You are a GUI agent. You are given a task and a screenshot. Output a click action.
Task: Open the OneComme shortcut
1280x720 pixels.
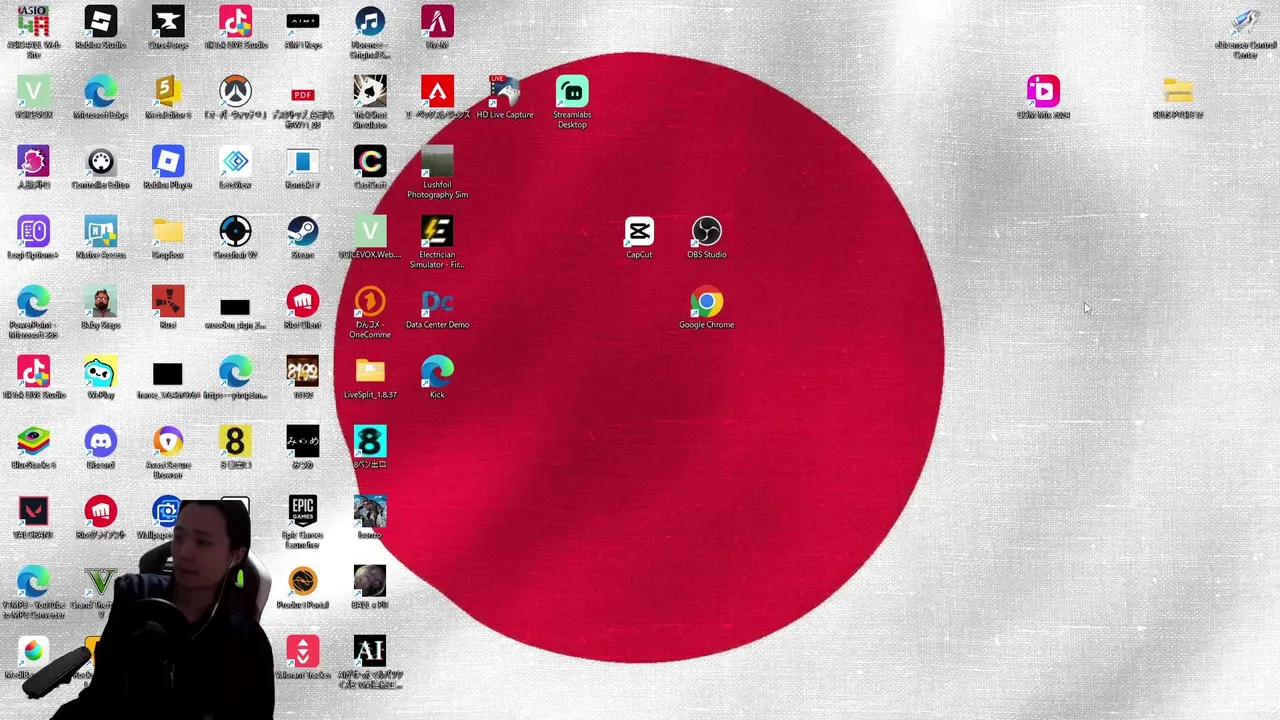(x=370, y=302)
